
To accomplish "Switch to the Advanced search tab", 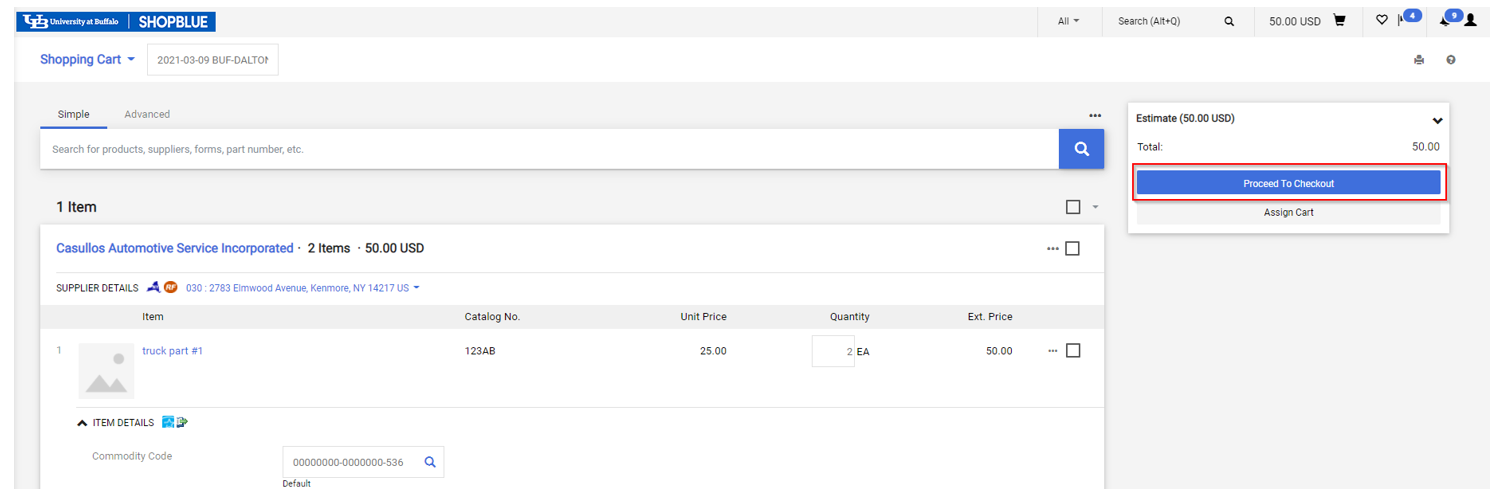I will pyautogui.click(x=147, y=115).
